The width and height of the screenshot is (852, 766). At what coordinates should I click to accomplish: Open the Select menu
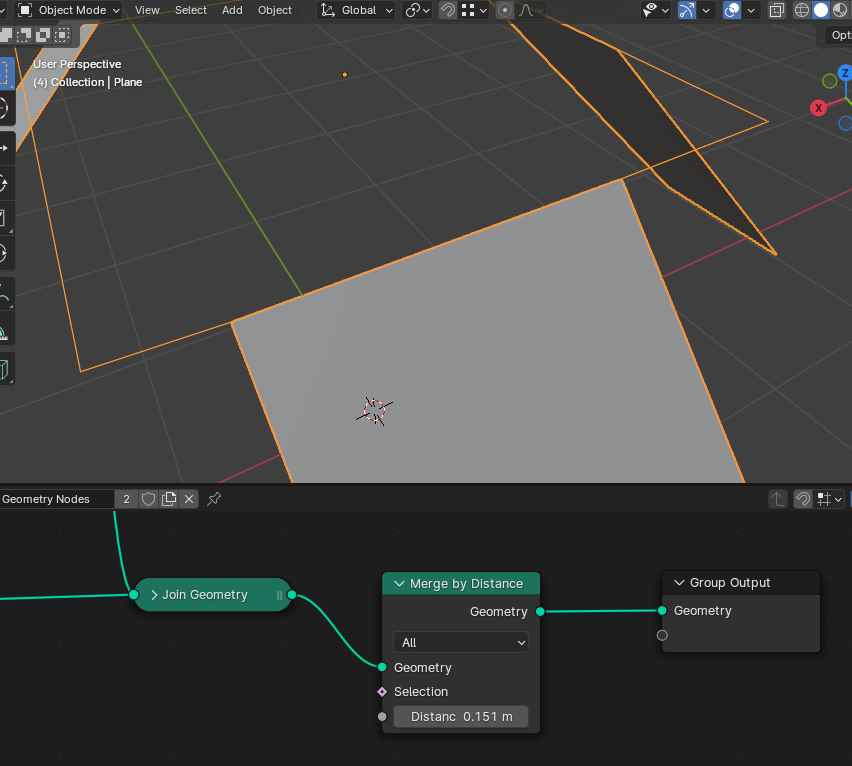(191, 10)
